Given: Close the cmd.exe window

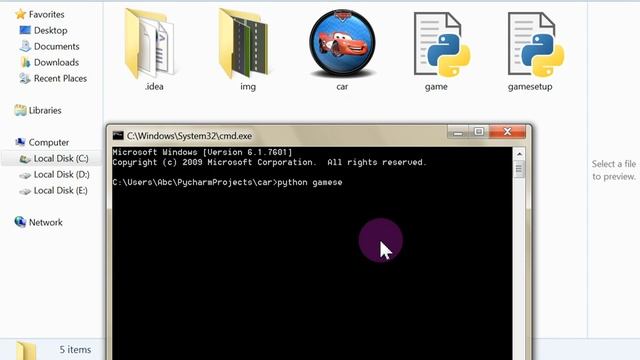Looking at the screenshot, I should coord(507,132).
